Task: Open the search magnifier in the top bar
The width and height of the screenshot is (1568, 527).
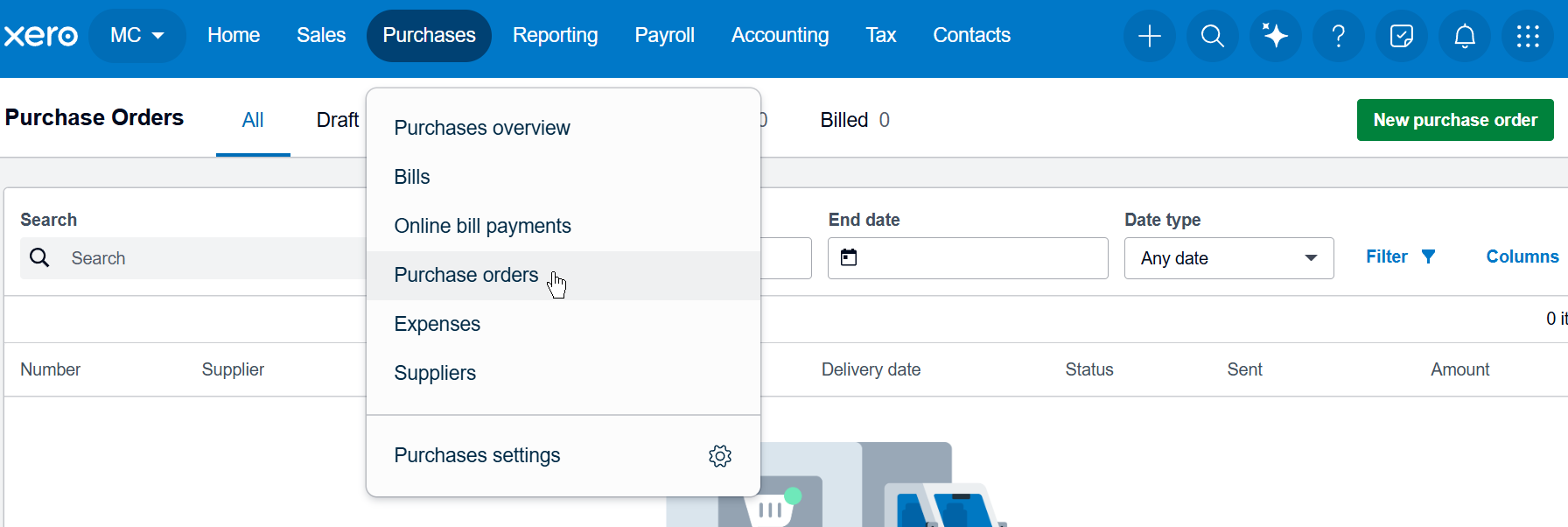Action: [x=1212, y=36]
